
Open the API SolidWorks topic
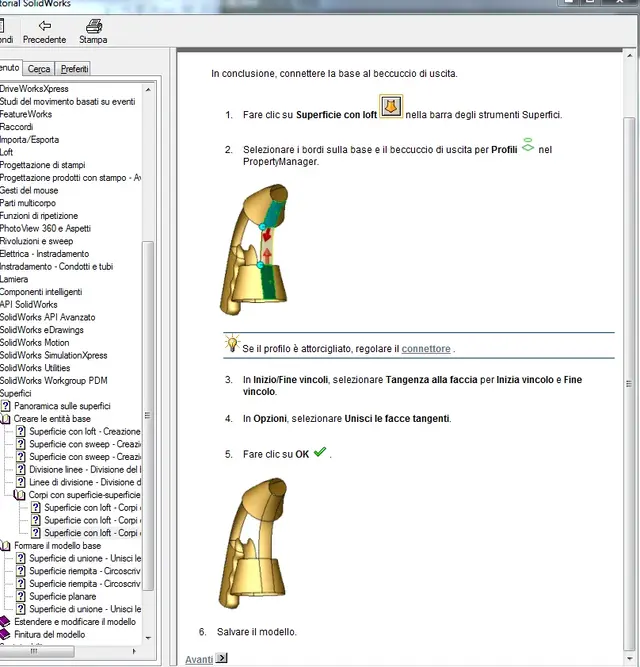[x=28, y=305]
